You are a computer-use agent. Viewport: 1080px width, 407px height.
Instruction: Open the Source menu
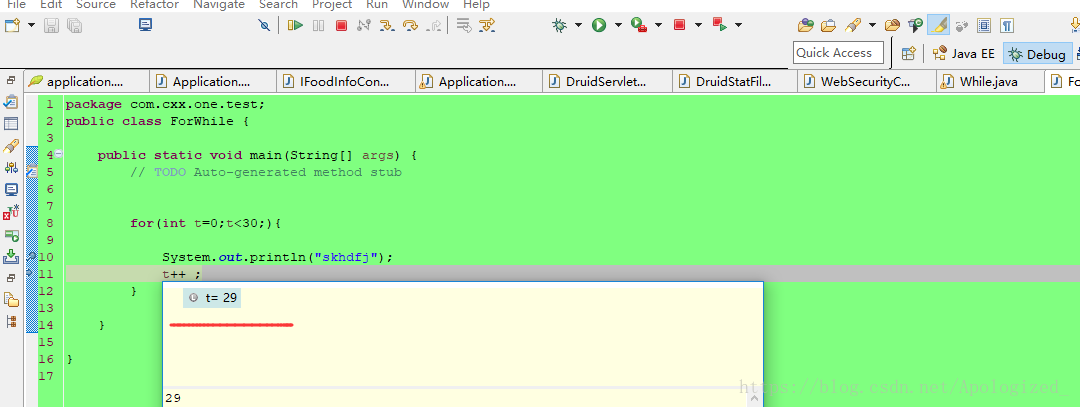point(95,4)
